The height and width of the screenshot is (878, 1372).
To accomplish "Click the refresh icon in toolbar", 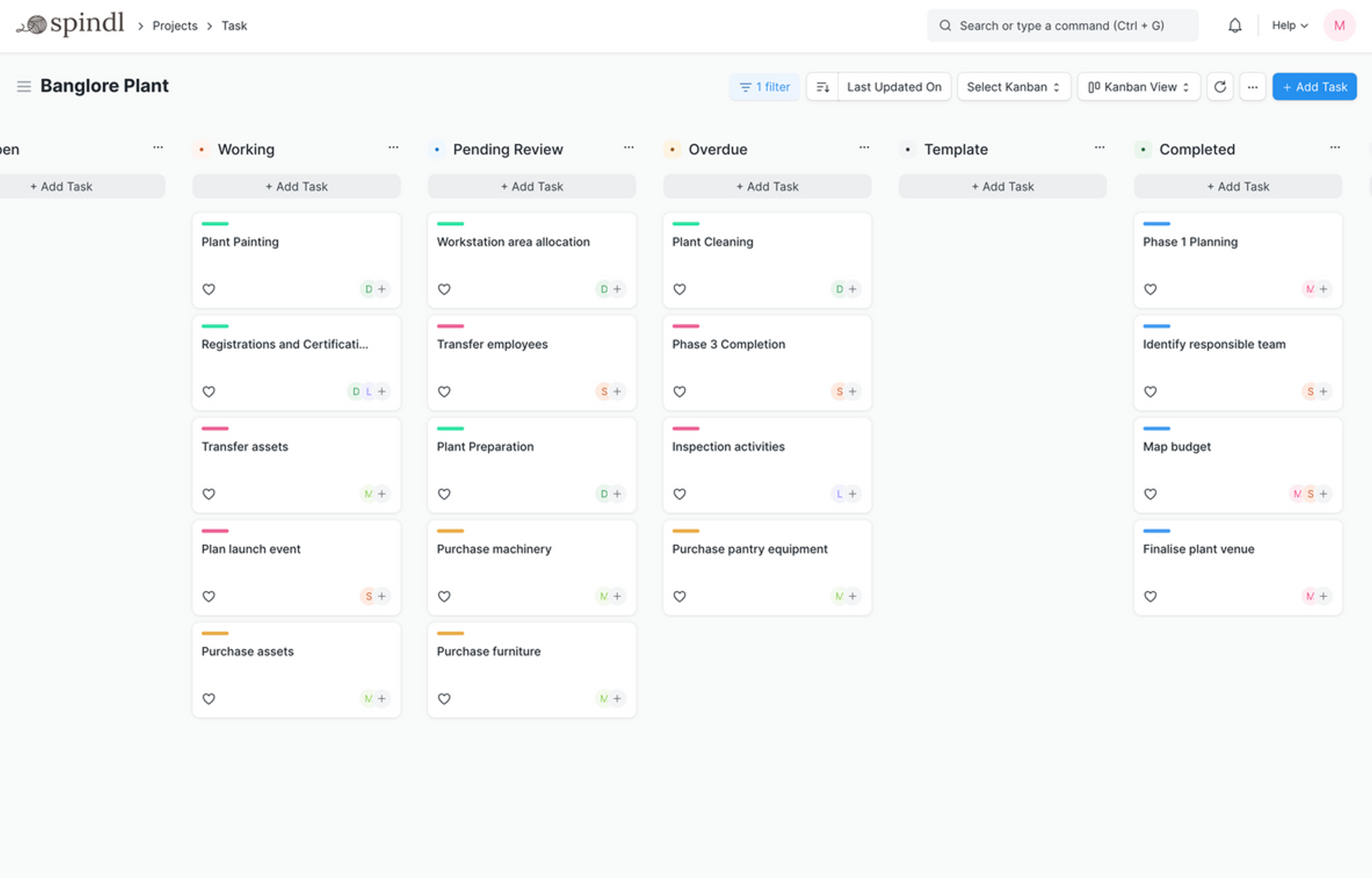I will point(1219,87).
